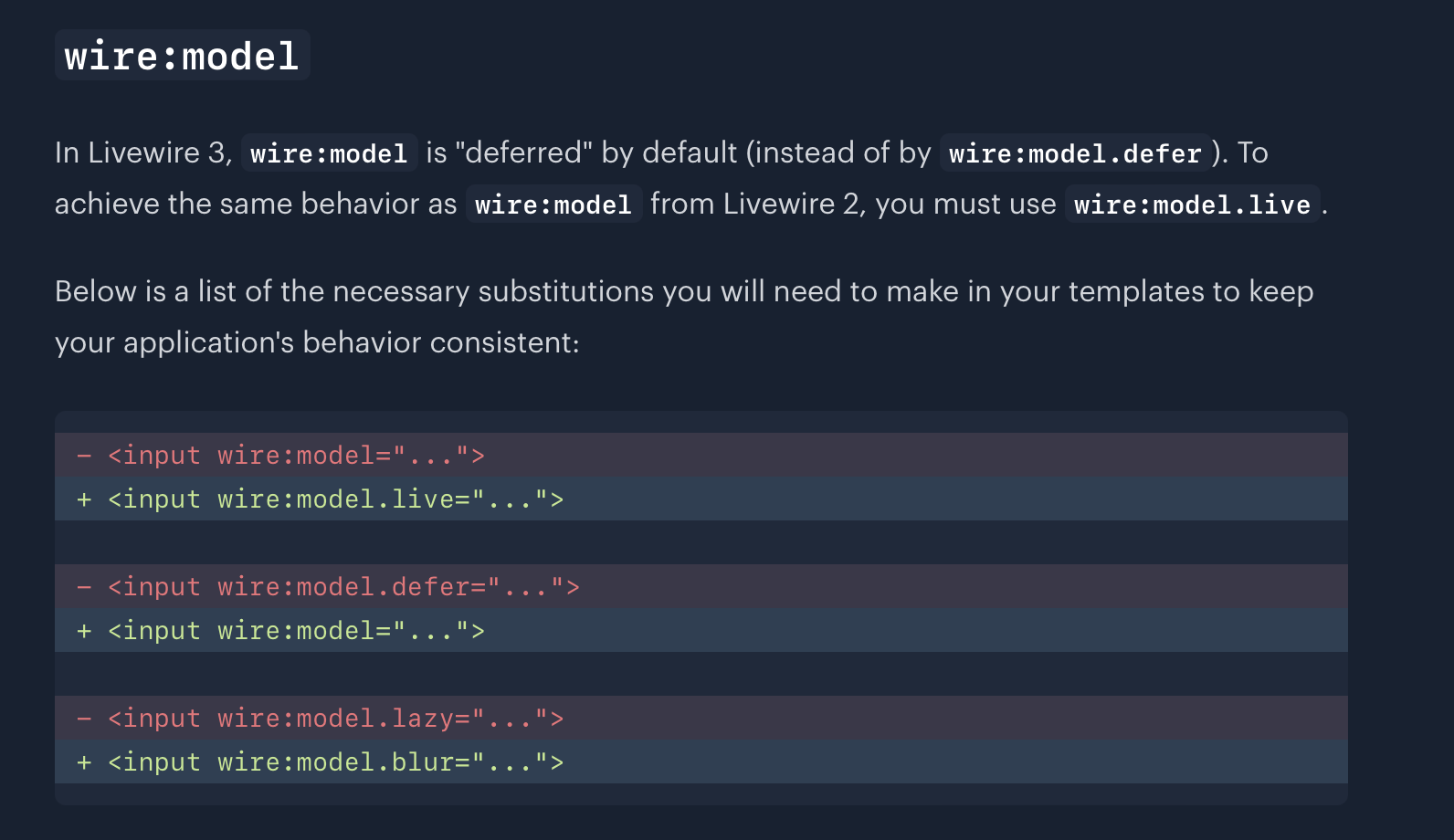Click inline code wire:model after 'Livewire 3,'

coord(329,152)
